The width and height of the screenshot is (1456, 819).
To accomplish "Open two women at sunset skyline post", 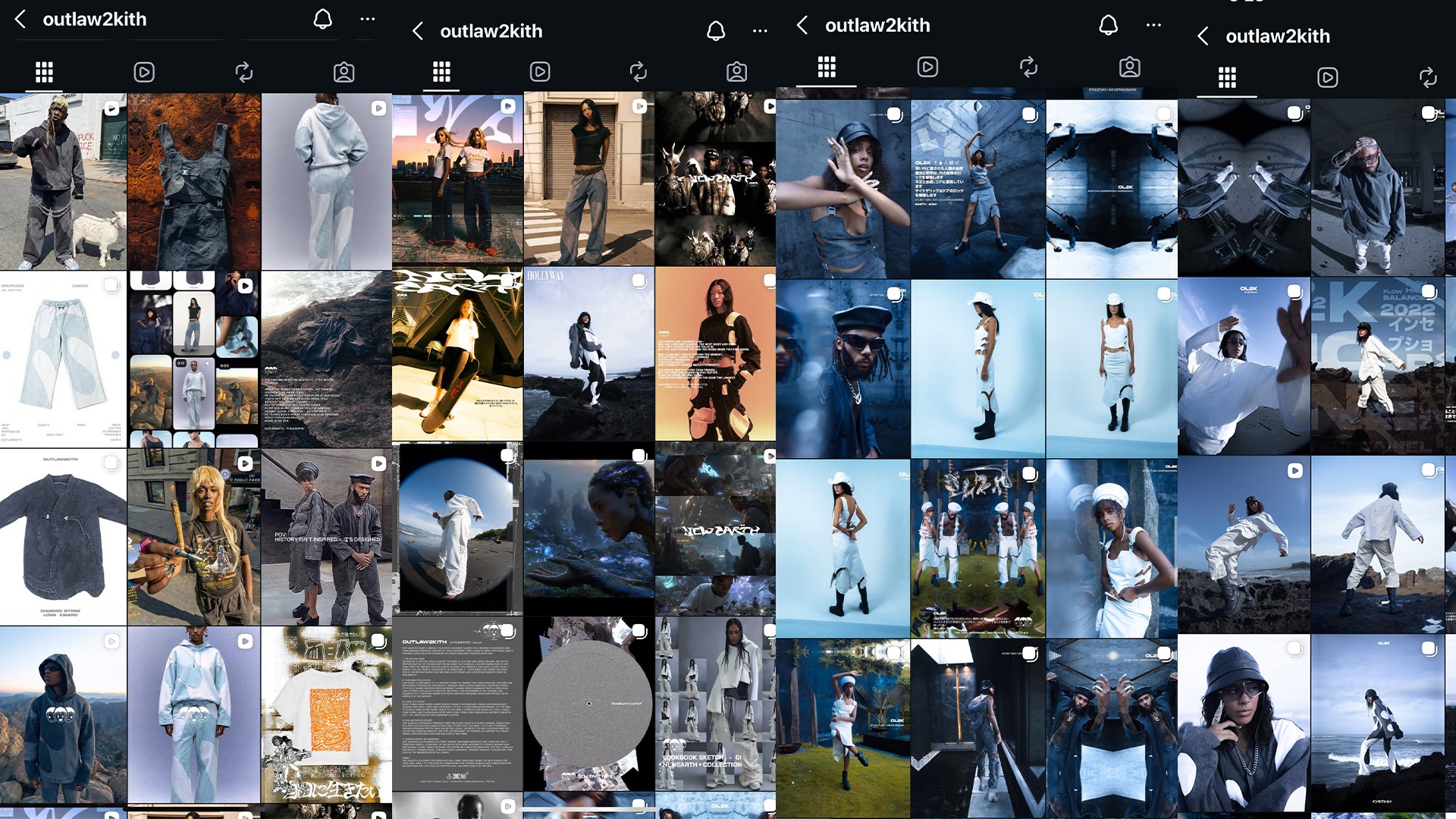I will coord(457,179).
